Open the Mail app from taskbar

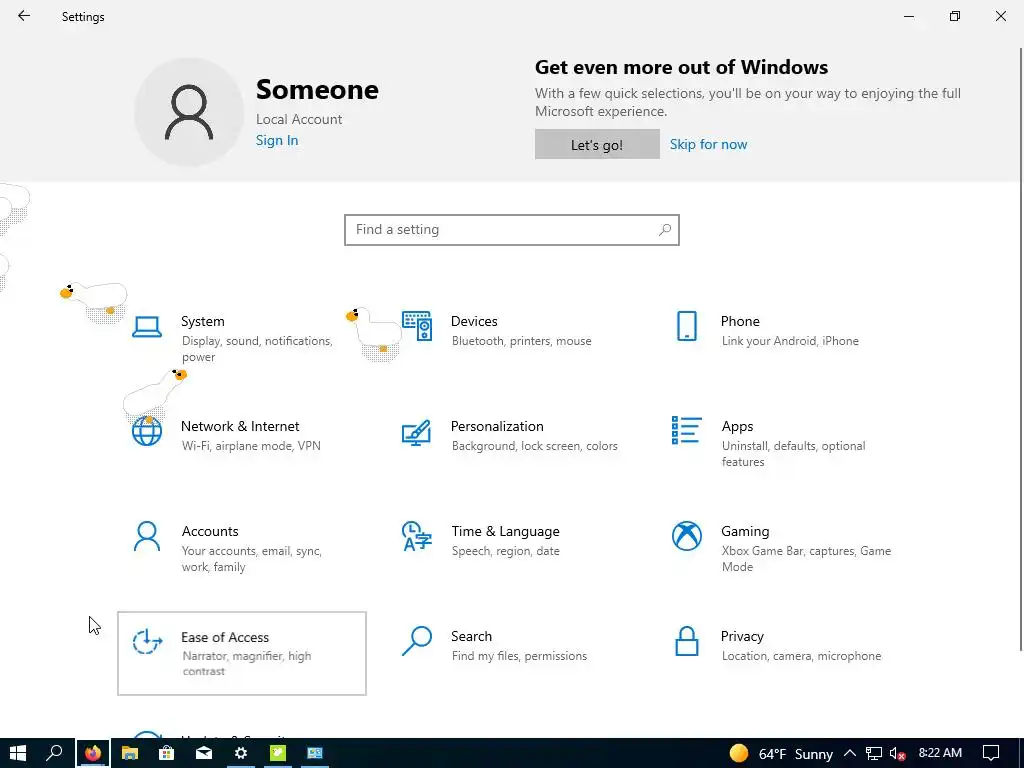coord(204,753)
